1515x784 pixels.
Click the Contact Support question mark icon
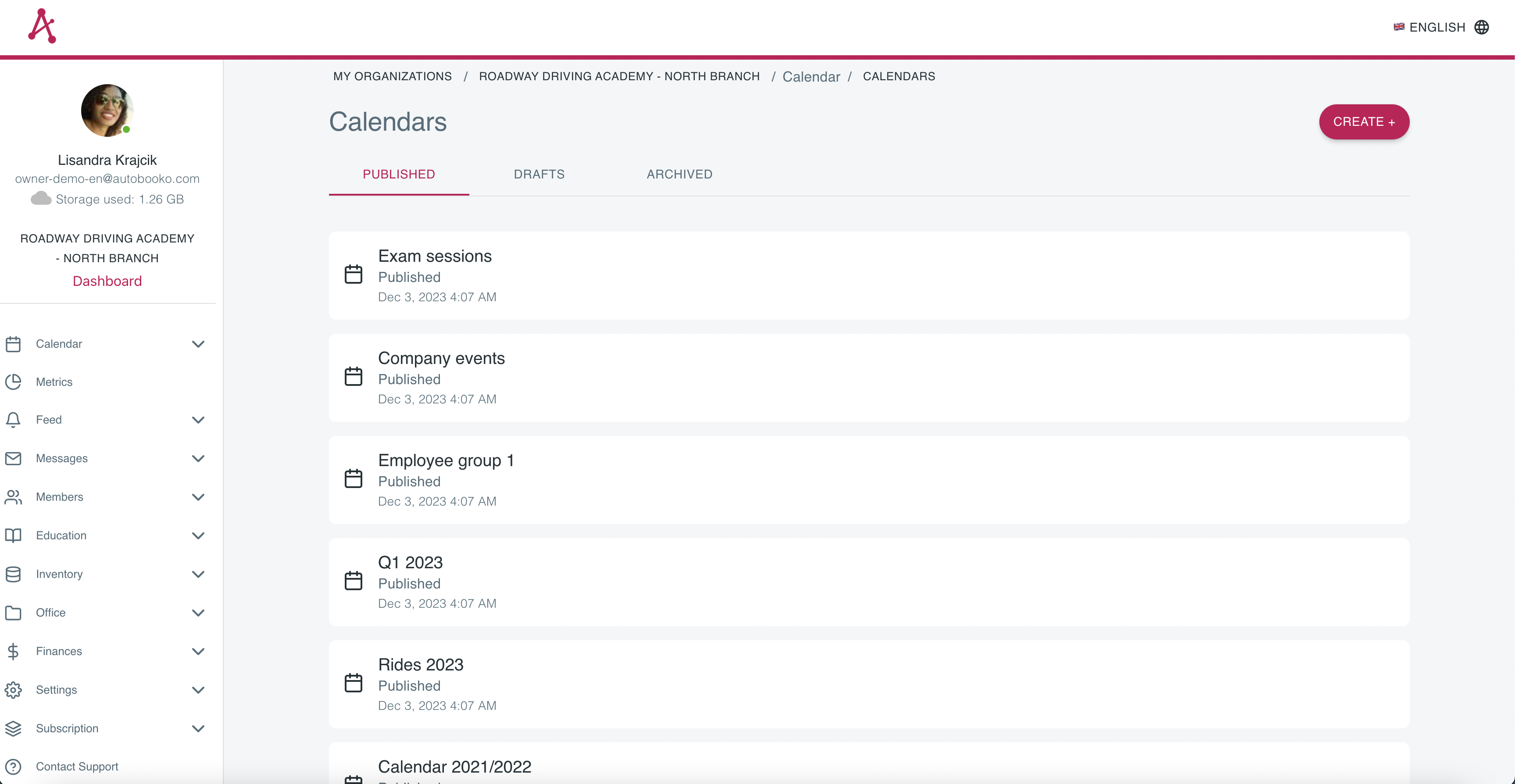pos(13,766)
